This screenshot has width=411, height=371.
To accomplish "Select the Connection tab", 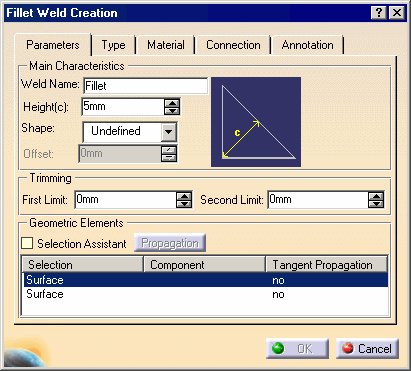I will coord(233,45).
